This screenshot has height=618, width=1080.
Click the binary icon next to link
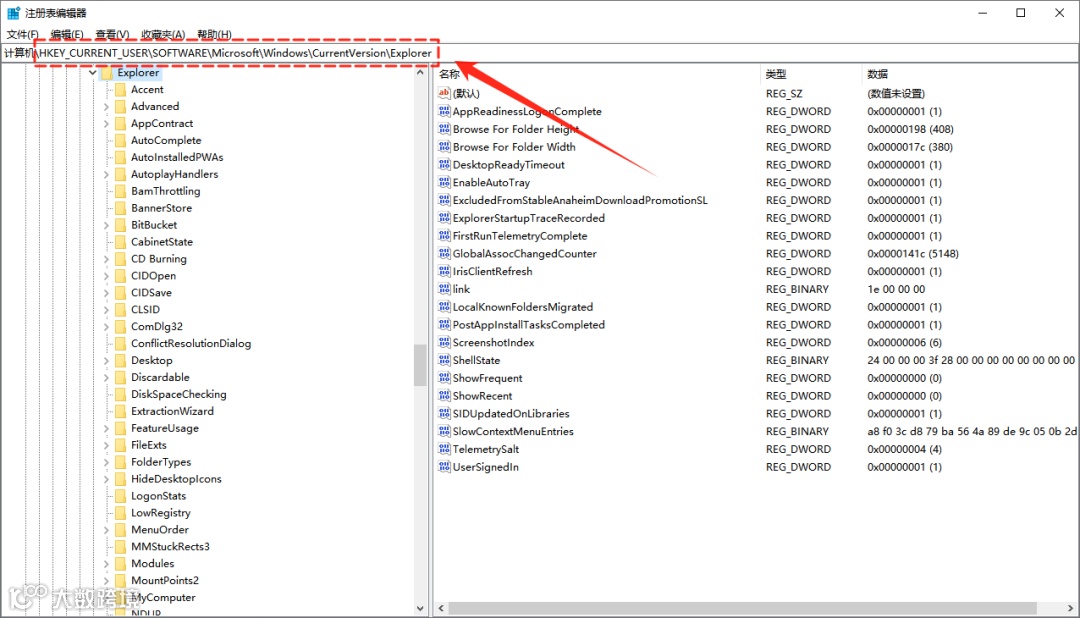coord(444,289)
